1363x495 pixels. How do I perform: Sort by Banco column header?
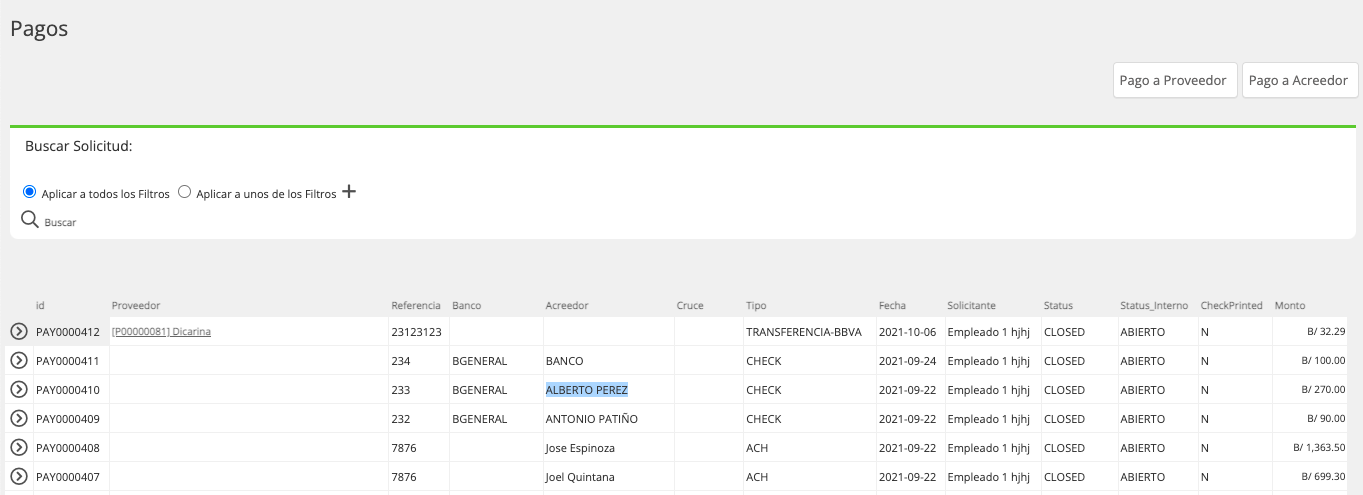pos(466,305)
